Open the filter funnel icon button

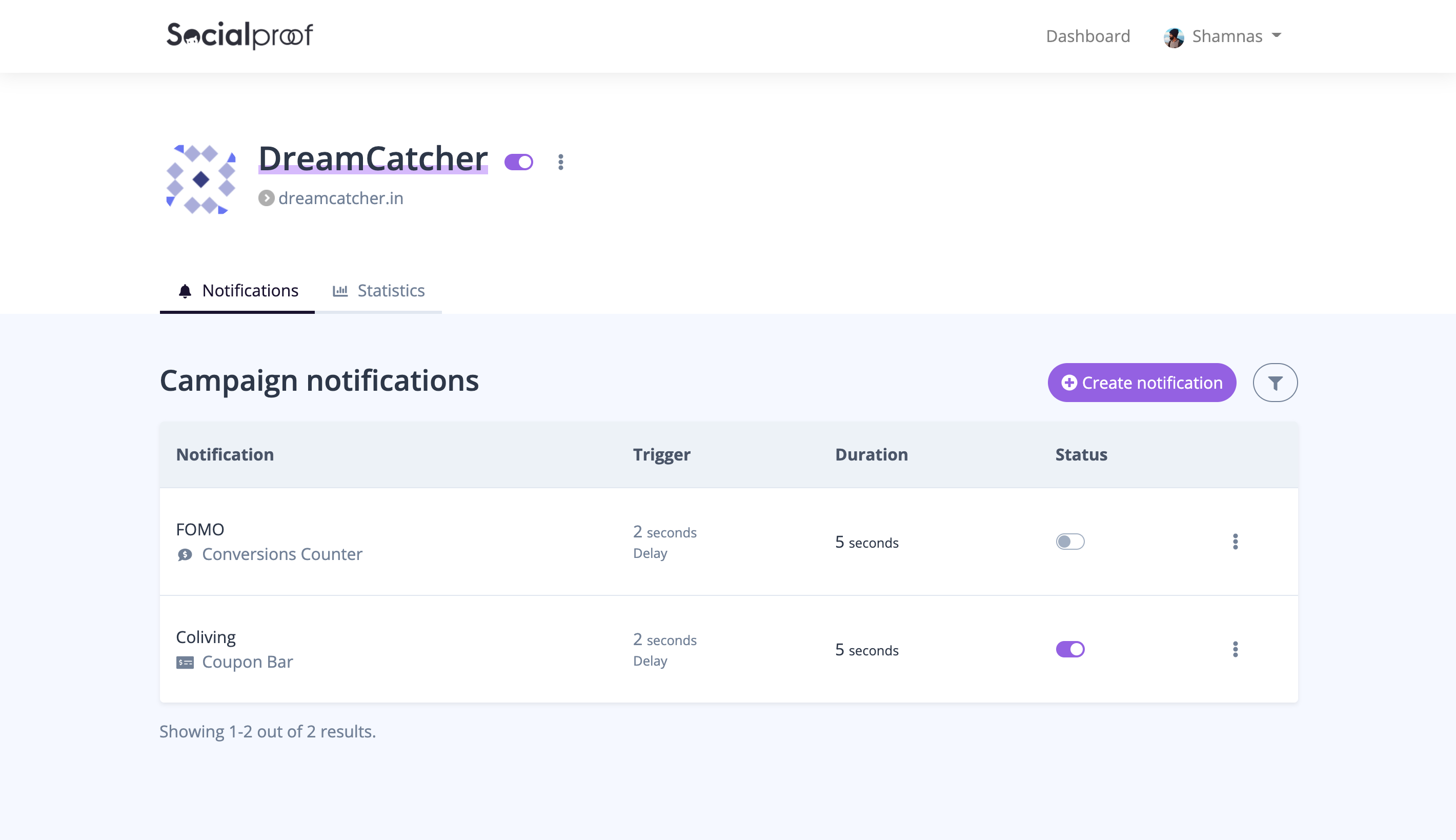(x=1275, y=383)
